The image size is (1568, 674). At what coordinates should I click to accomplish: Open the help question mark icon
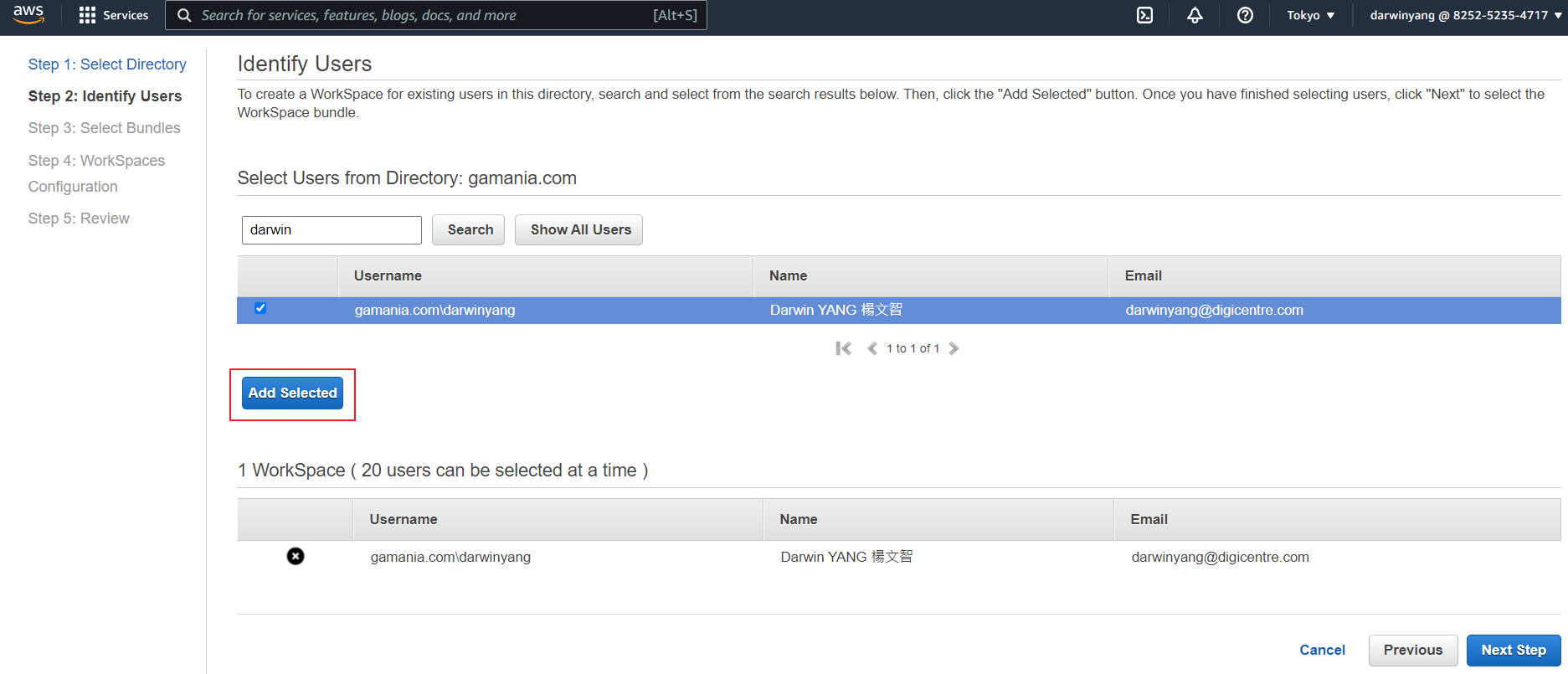[1245, 15]
